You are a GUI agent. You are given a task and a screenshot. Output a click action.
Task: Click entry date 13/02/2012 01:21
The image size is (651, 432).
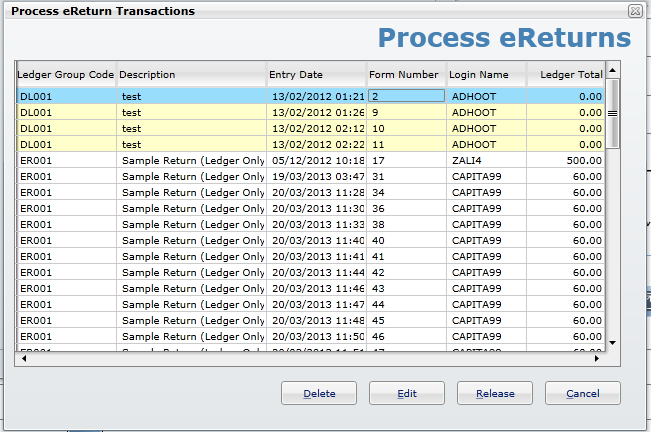click(x=316, y=96)
